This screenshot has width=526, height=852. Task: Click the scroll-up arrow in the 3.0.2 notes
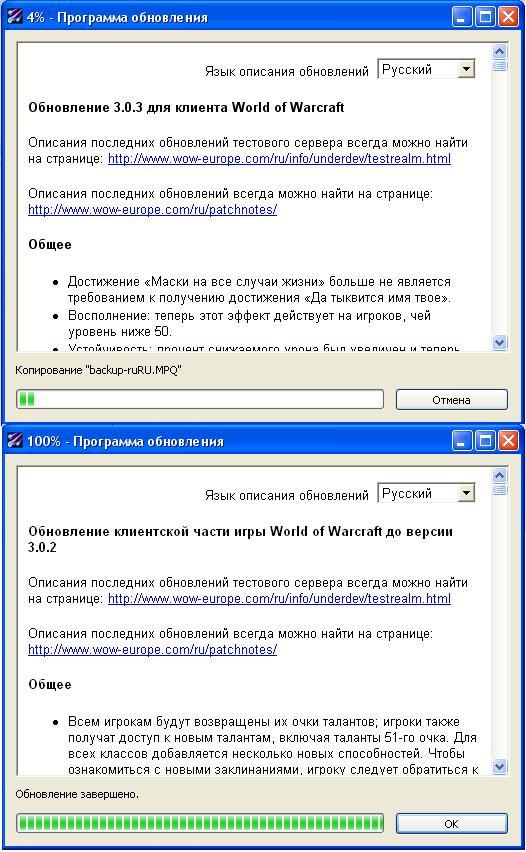click(499, 475)
